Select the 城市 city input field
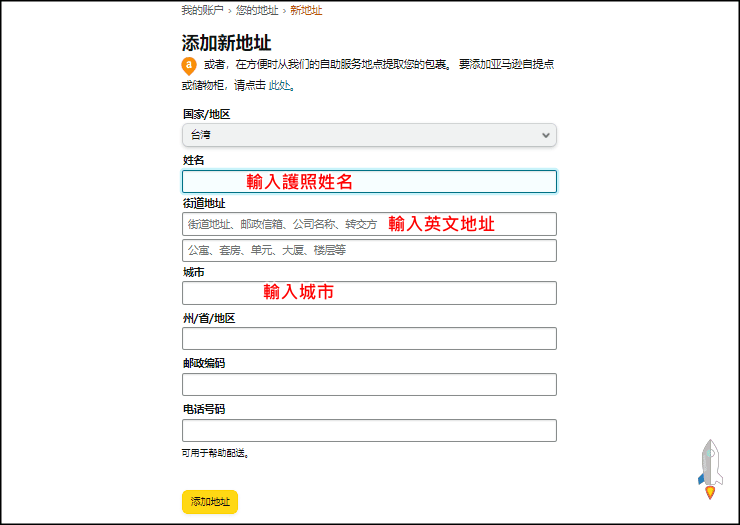 [x=368, y=293]
